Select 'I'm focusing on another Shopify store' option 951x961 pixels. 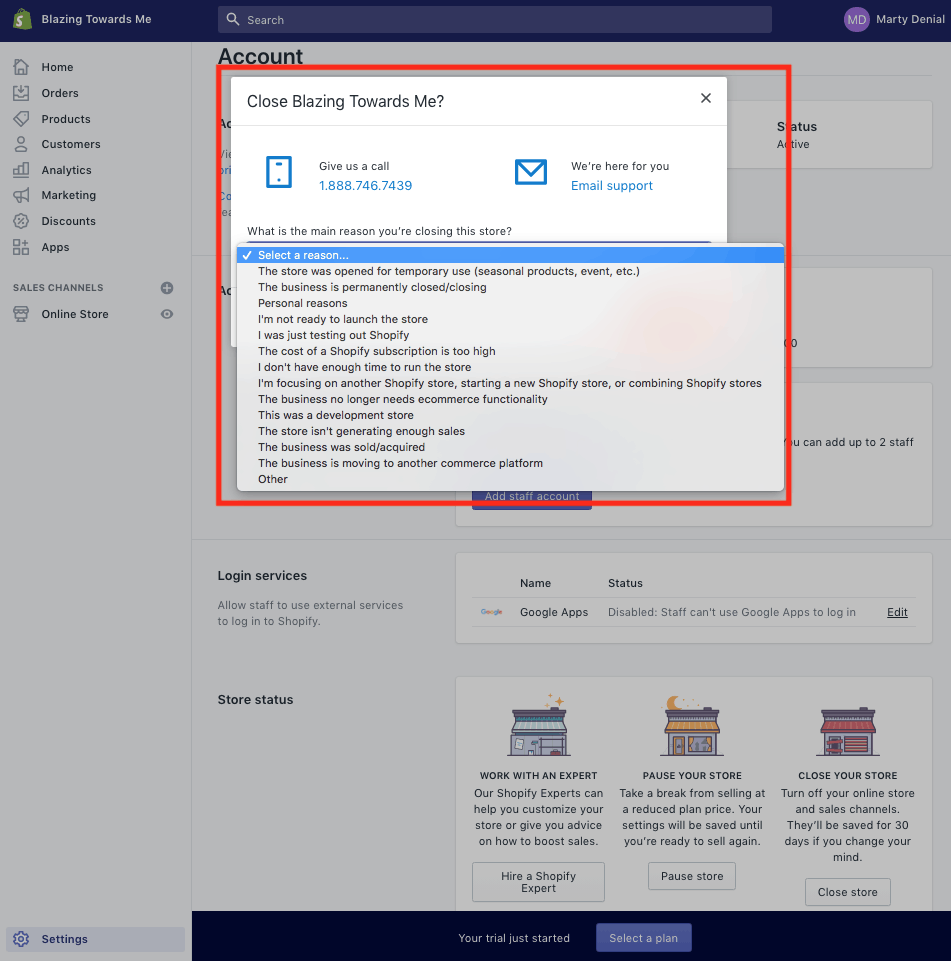510,383
